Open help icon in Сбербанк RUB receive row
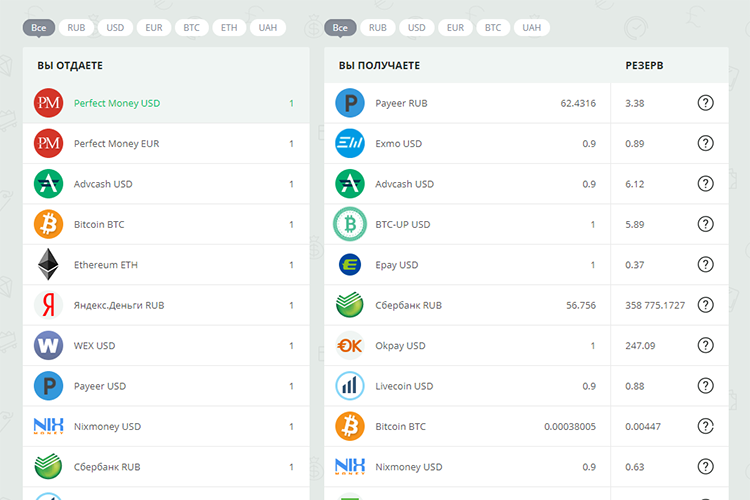Image resolution: width=750 pixels, height=500 pixels. [706, 305]
